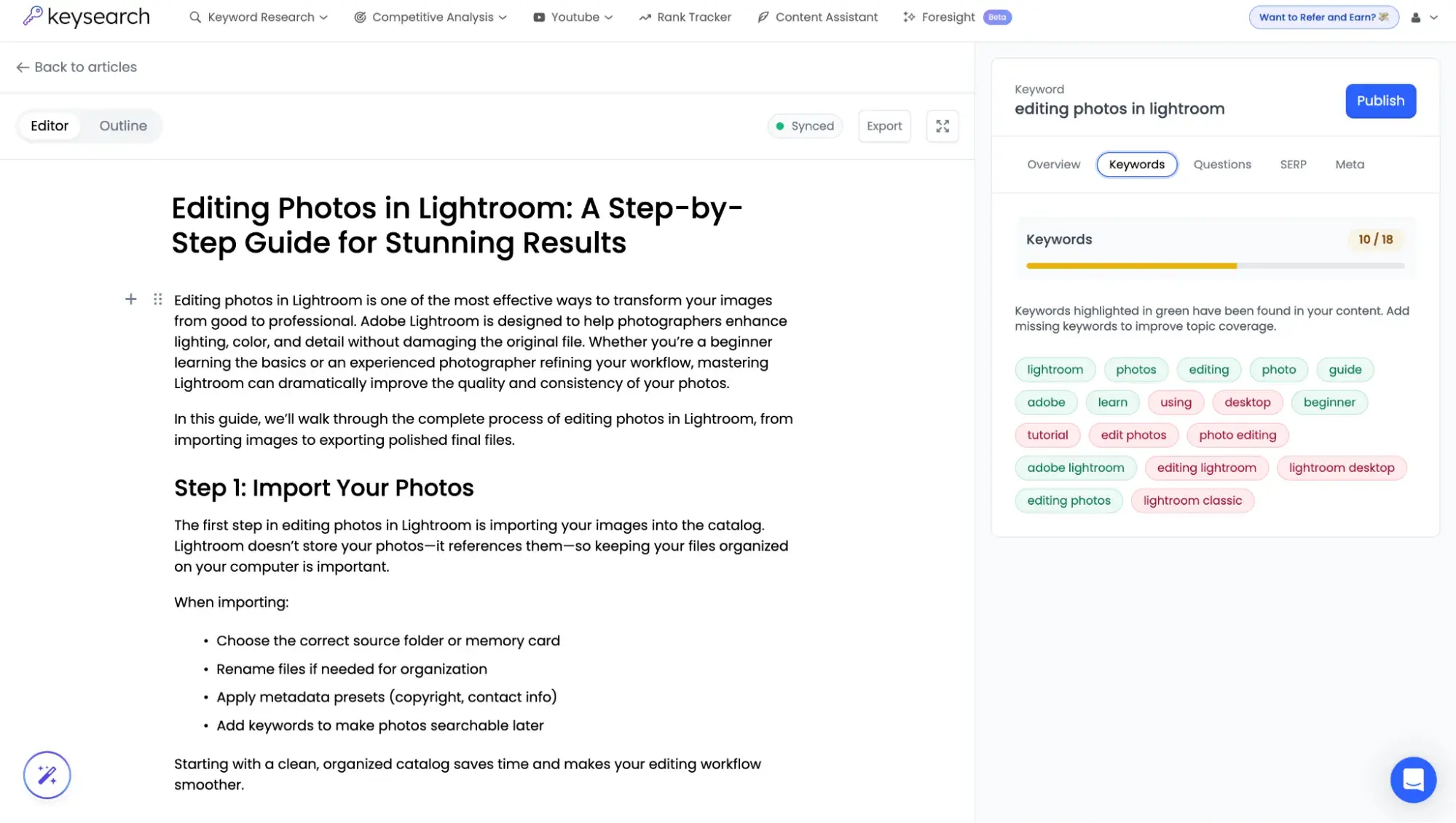
Task: Click the Publish button
Action: pos(1380,101)
